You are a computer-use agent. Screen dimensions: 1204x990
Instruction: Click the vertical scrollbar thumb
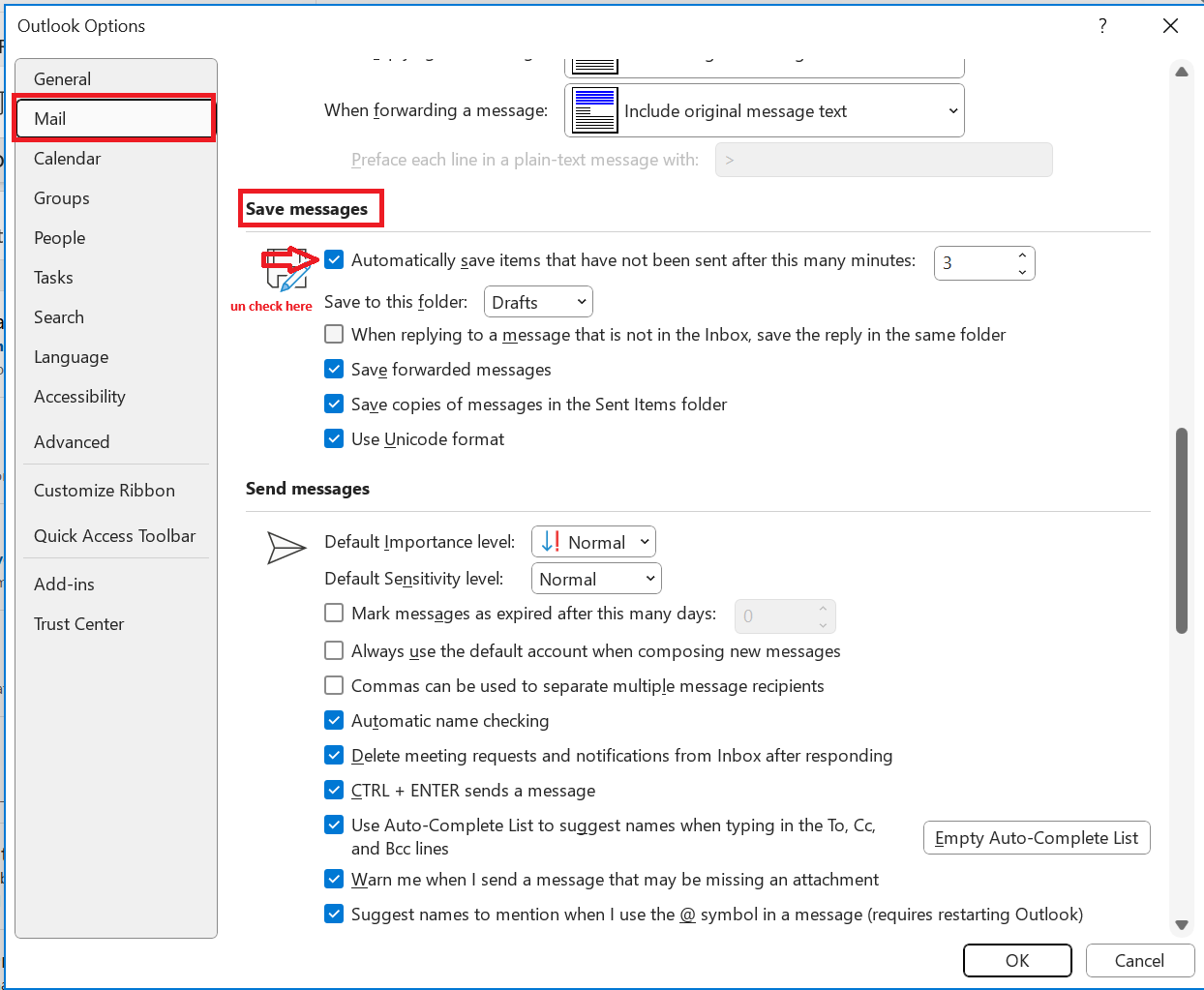[1181, 530]
